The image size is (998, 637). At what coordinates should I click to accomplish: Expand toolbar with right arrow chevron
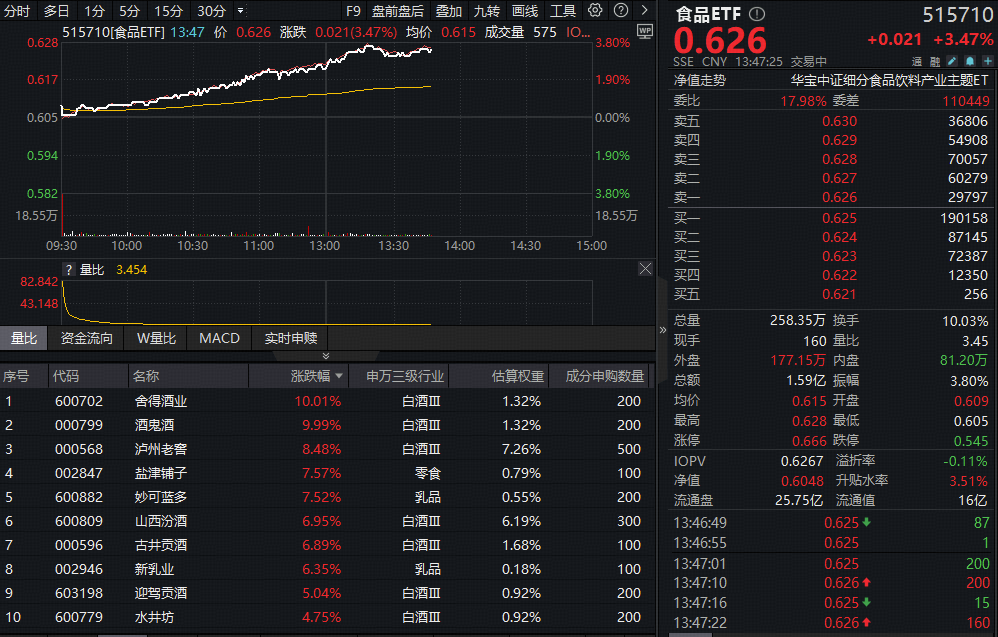(x=643, y=11)
